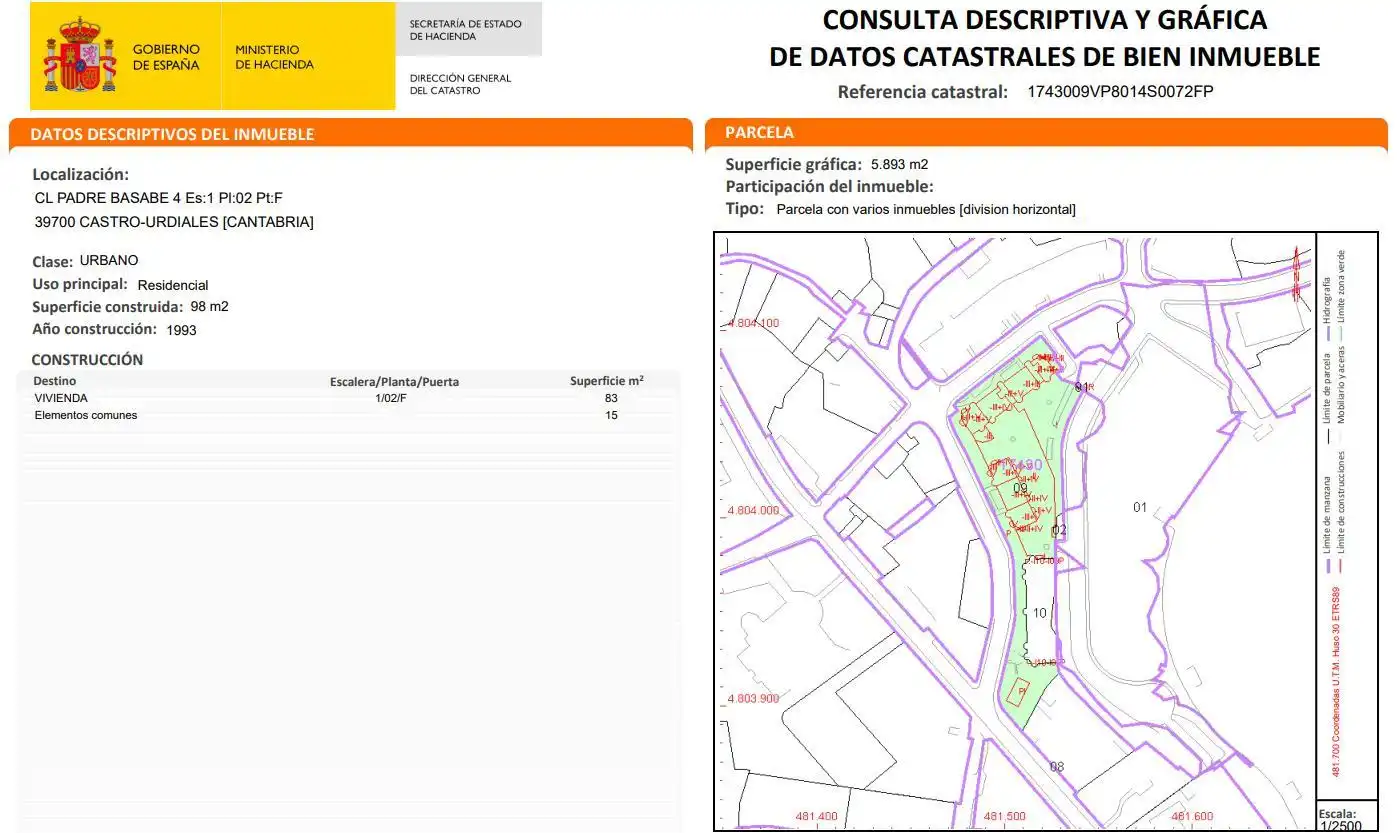This screenshot has height=833, width=1397.
Task: Select parcel 10 on the map
Action: point(1040,613)
